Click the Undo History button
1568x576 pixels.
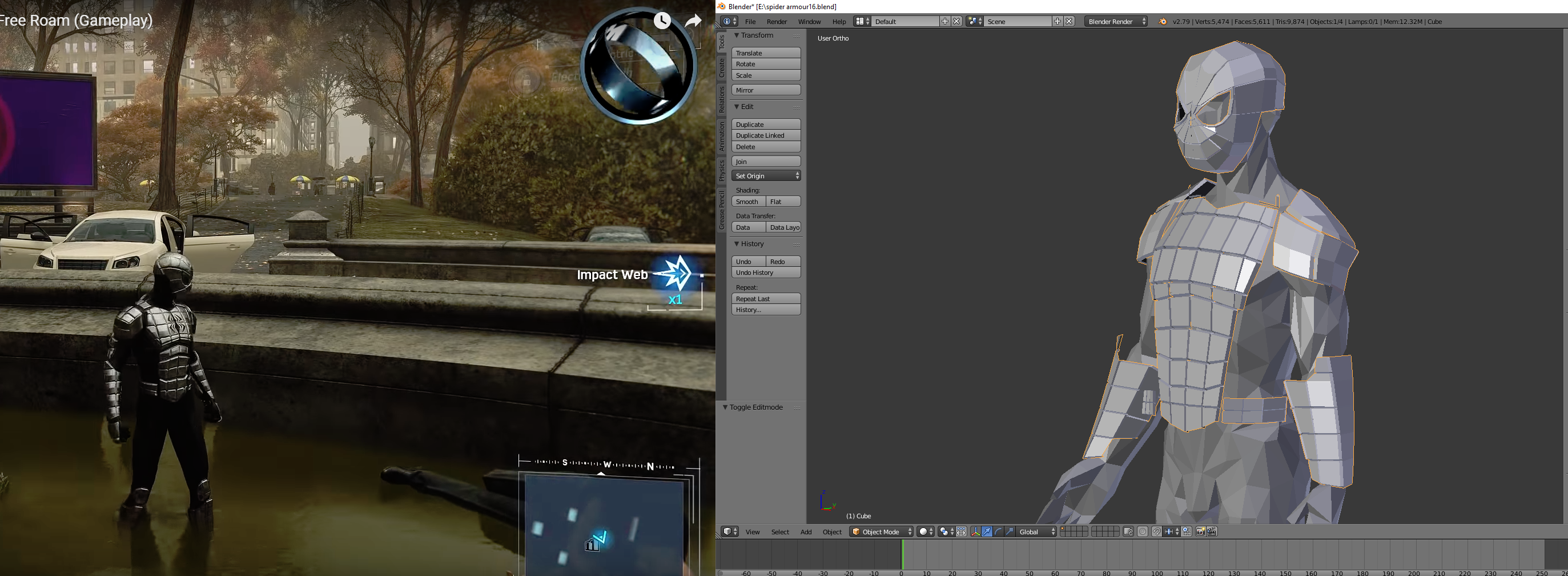click(766, 273)
